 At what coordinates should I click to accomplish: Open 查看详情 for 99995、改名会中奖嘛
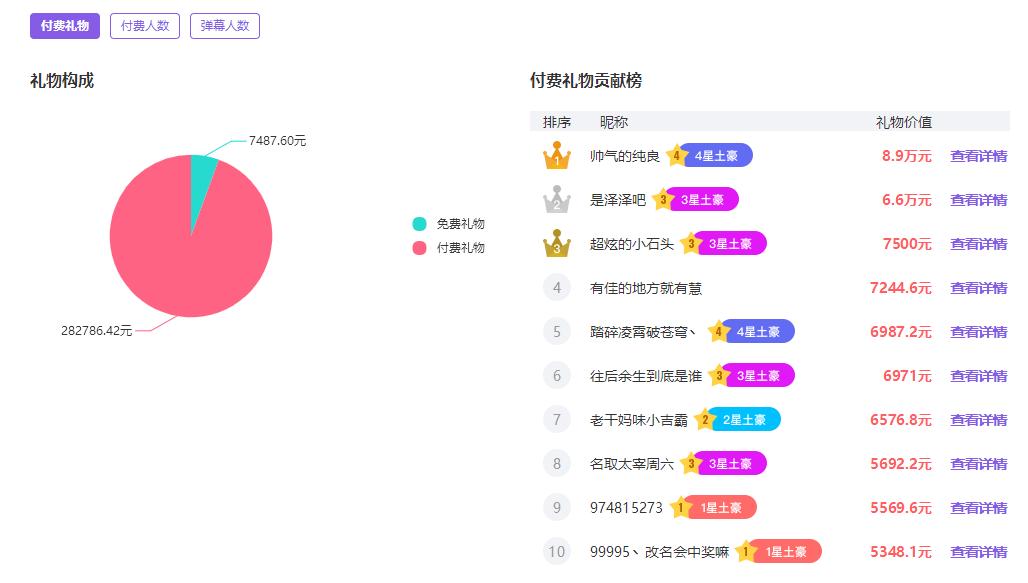tap(978, 552)
